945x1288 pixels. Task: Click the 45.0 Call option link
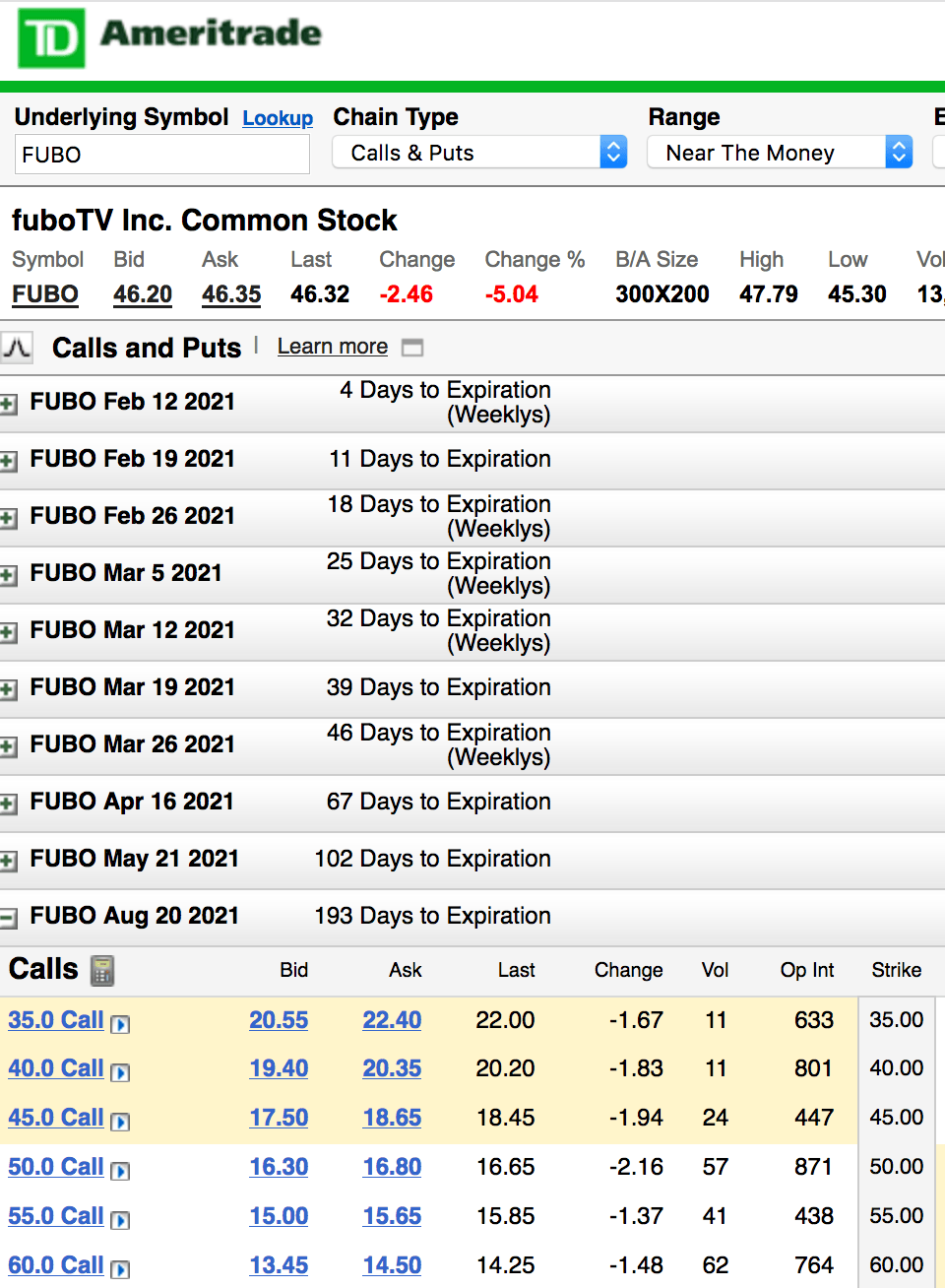coord(56,1118)
